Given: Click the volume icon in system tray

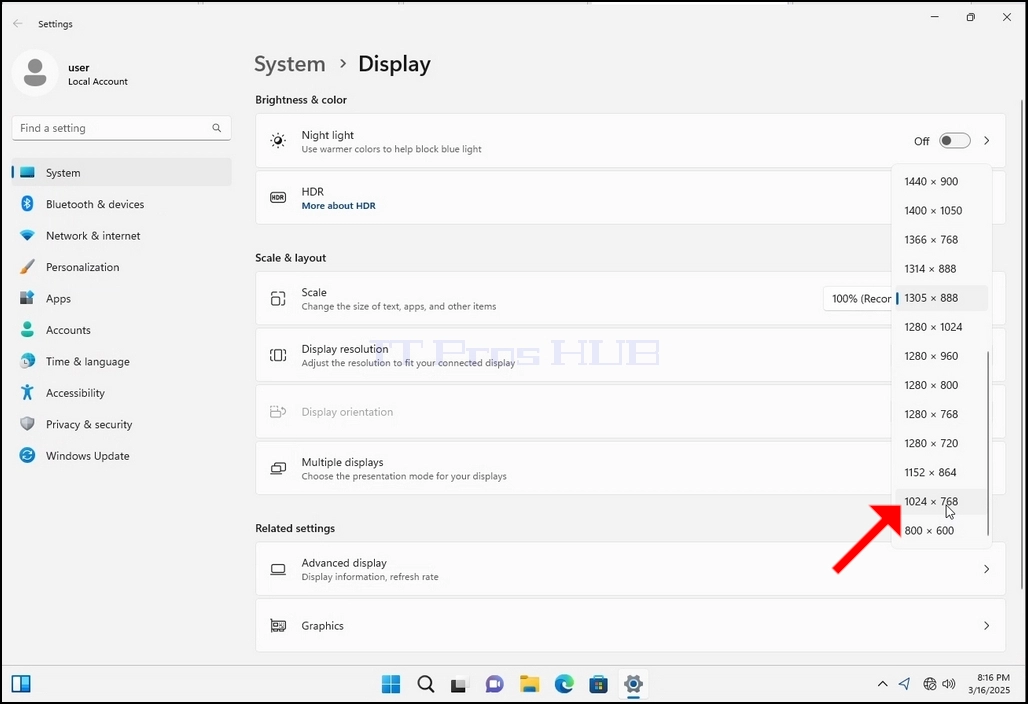Looking at the screenshot, I should click(949, 684).
